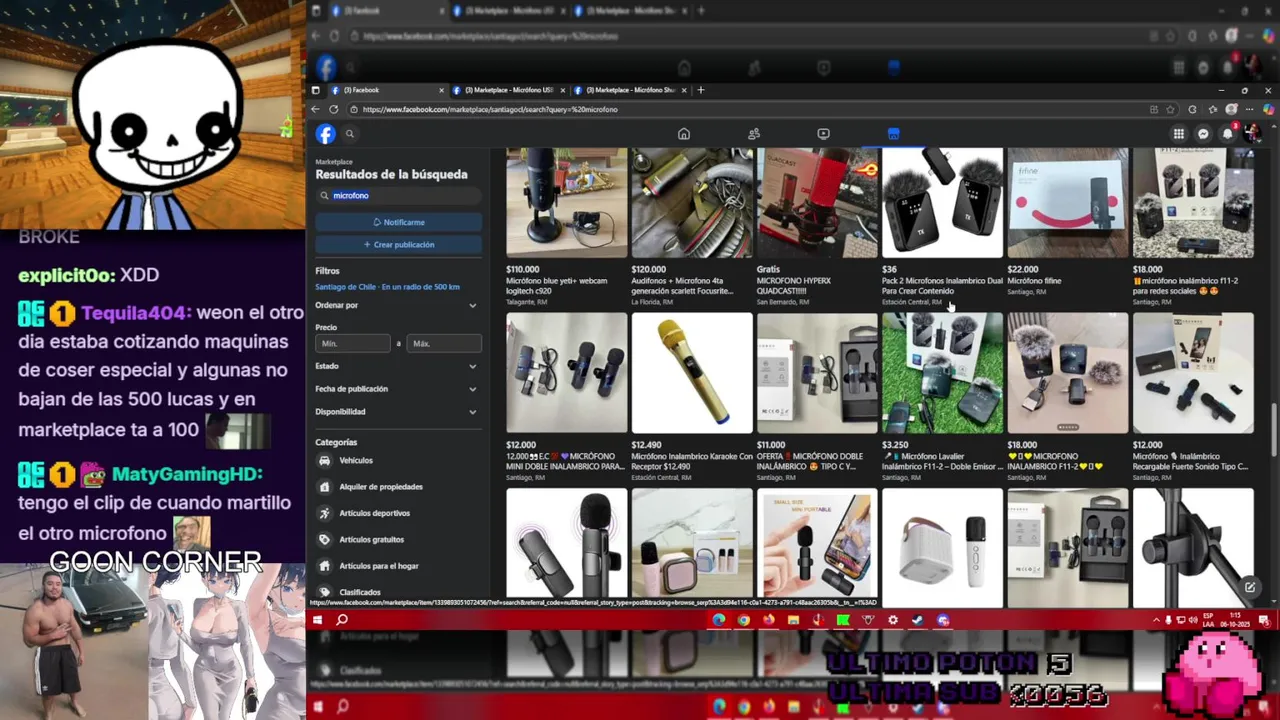Click the taskbar search magnifier

coord(342,620)
